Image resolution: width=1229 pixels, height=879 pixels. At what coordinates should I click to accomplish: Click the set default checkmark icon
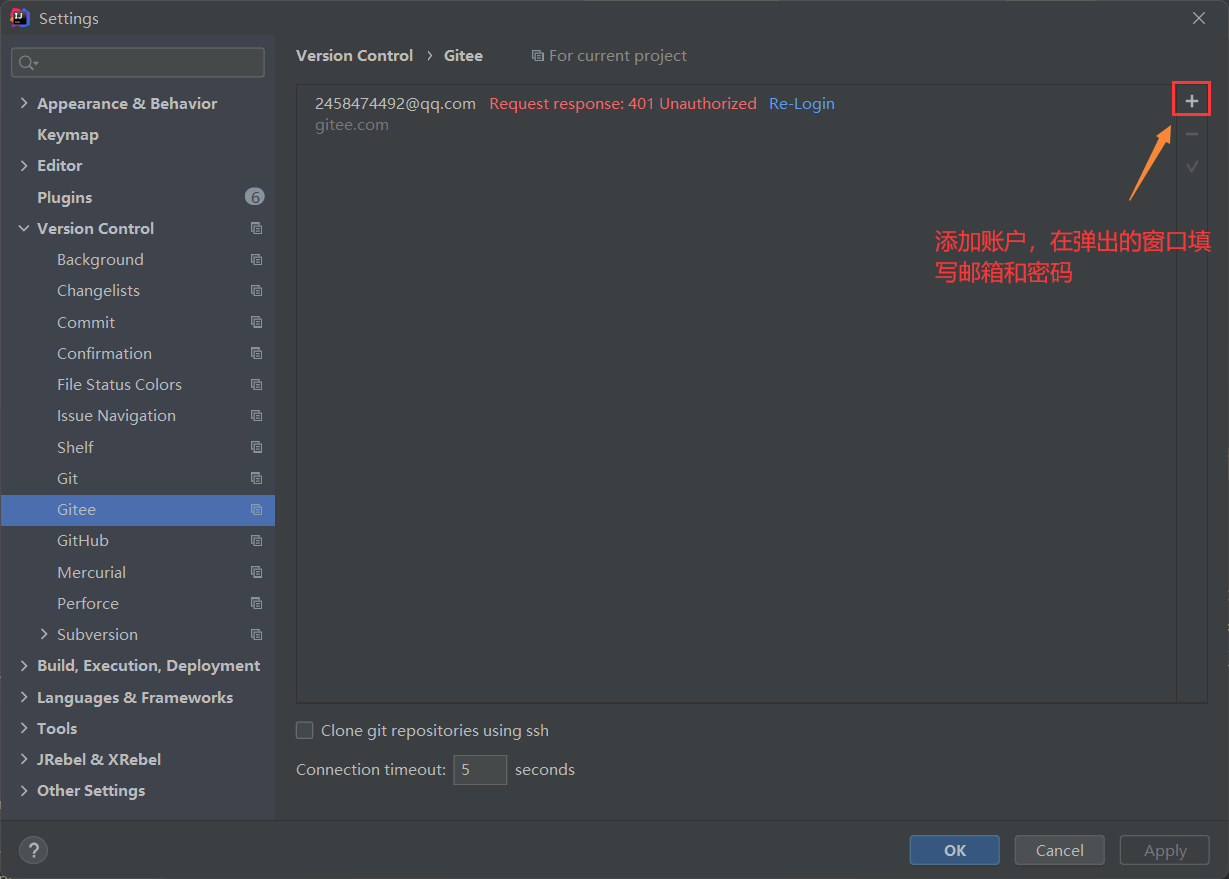click(x=1191, y=167)
